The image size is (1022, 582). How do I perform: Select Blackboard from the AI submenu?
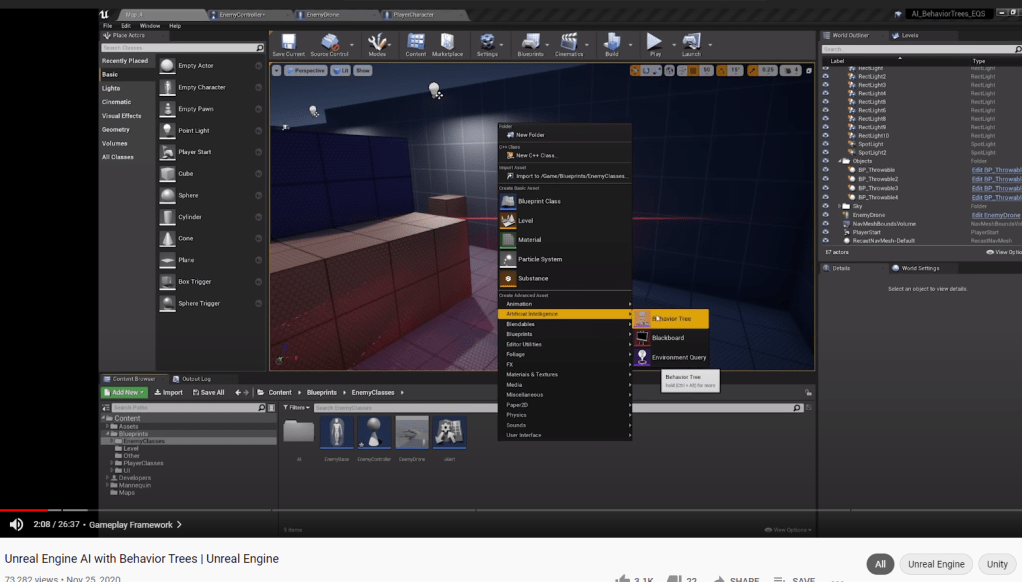coord(668,338)
